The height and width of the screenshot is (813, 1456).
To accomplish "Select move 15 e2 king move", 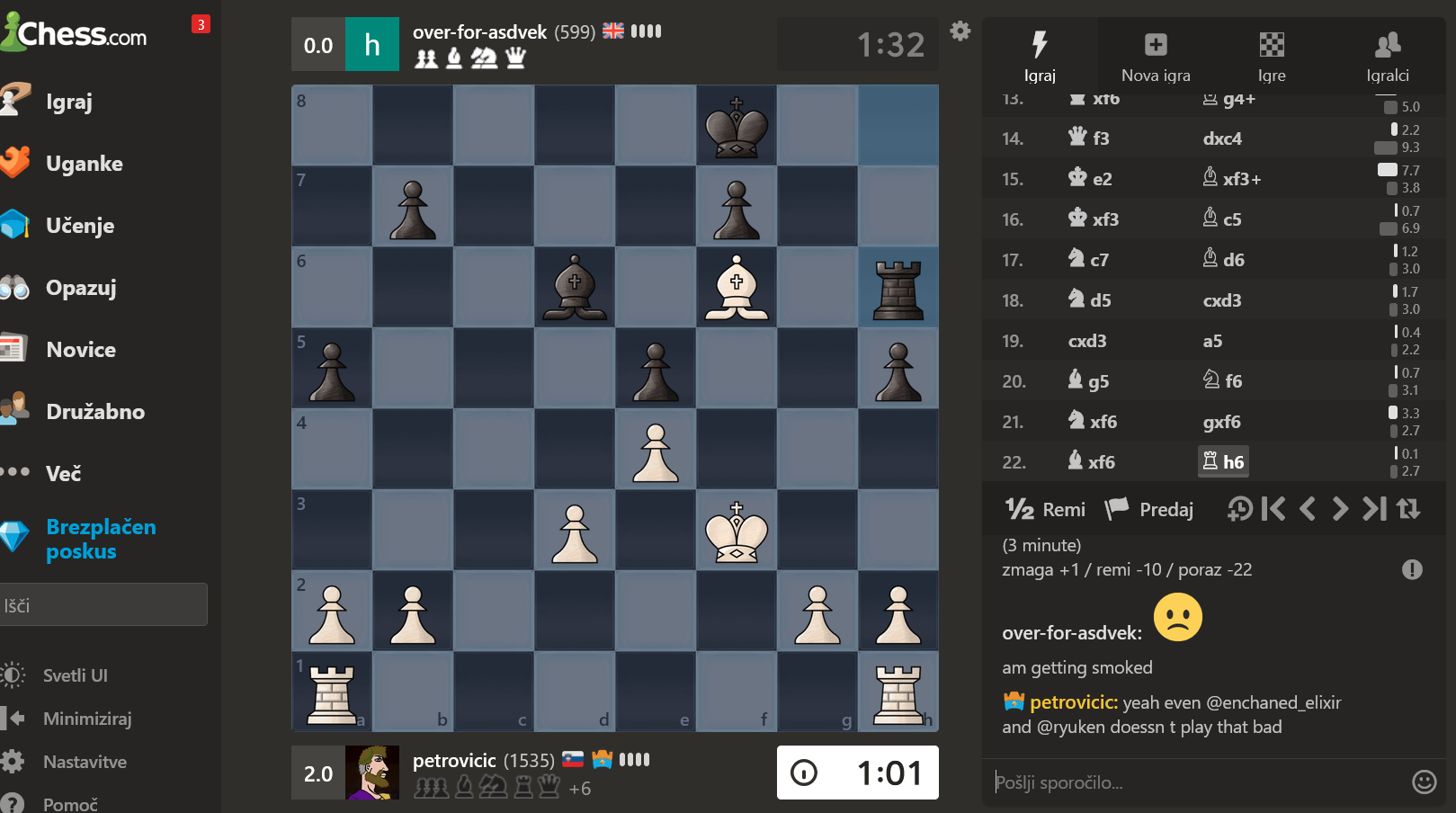I will [1090, 179].
